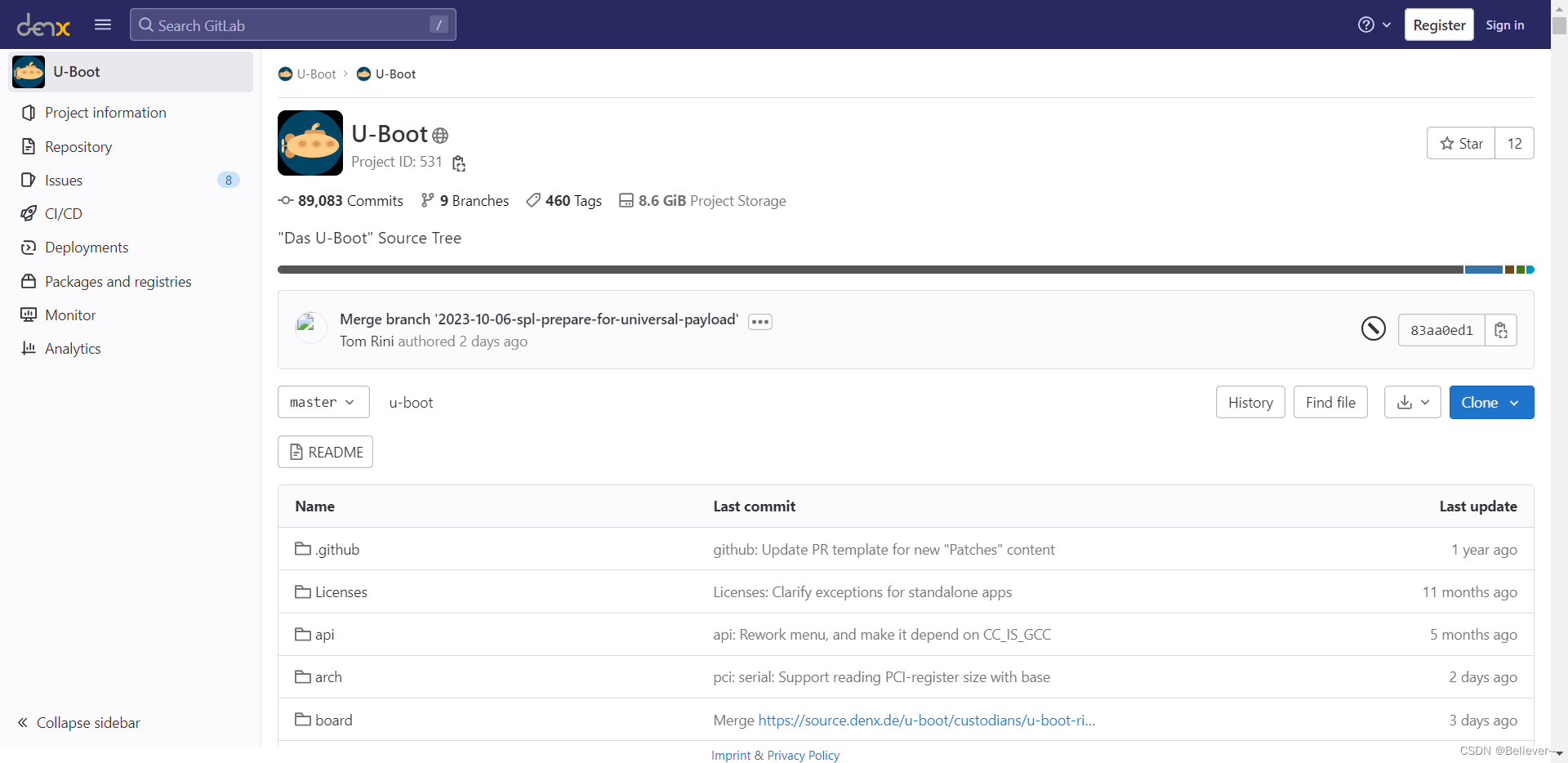Open the hamburger navigation menu
This screenshot has height=763, width=1568.
click(103, 25)
